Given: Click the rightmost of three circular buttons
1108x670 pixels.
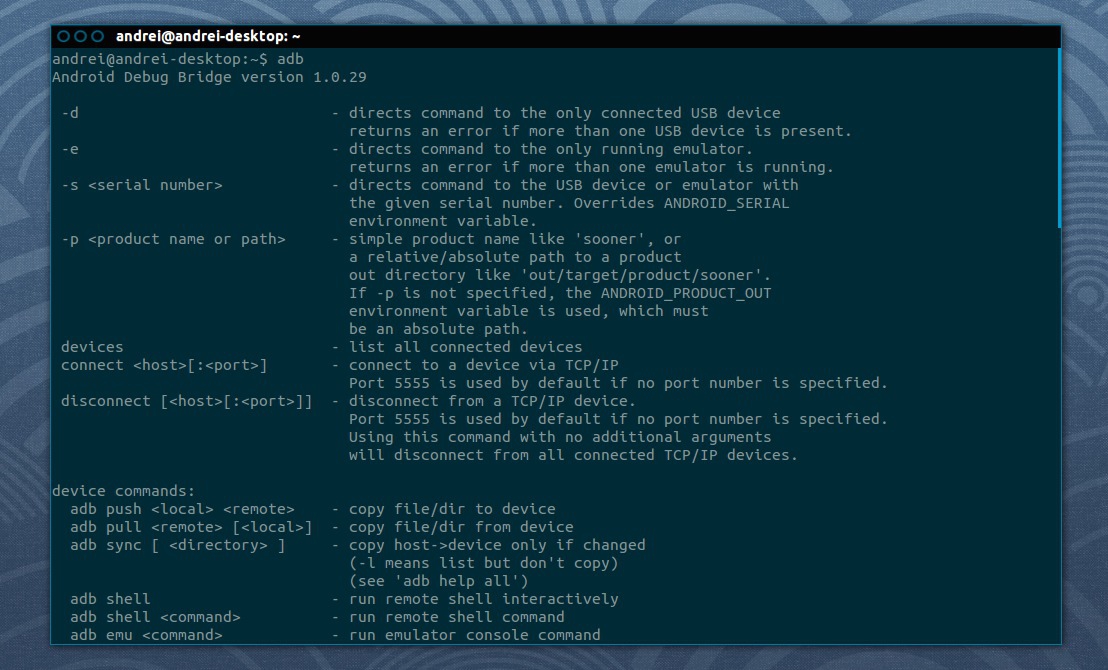Looking at the screenshot, I should 97,36.
